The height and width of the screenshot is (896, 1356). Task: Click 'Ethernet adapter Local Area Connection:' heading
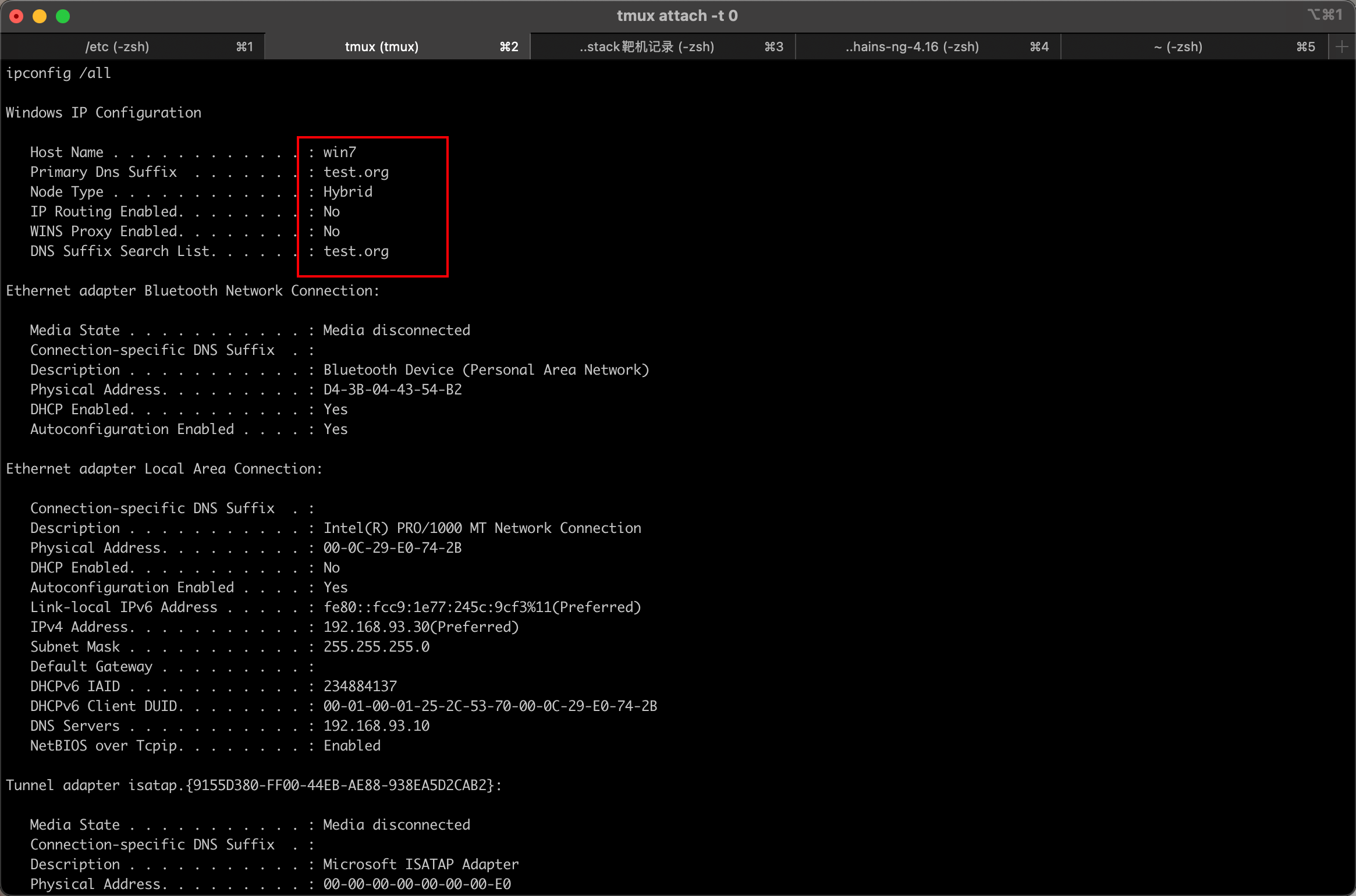point(164,469)
